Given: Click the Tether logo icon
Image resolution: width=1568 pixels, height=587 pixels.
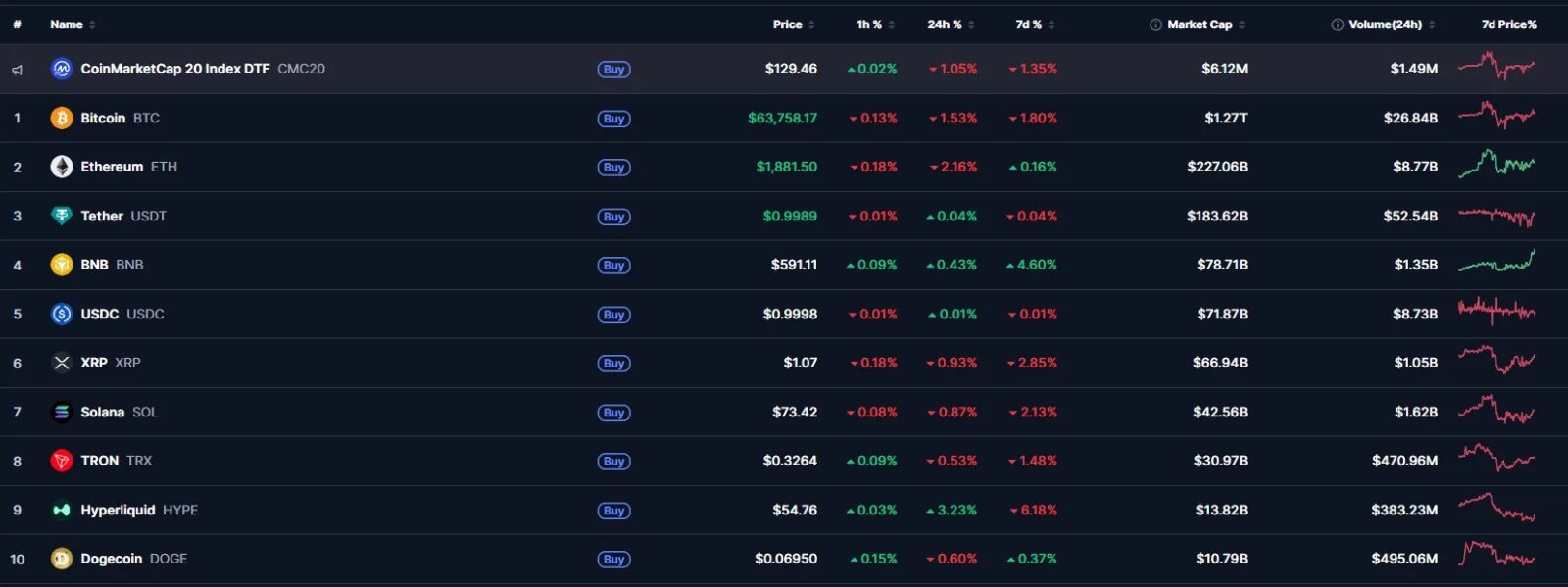Looking at the screenshot, I should (x=62, y=216).
